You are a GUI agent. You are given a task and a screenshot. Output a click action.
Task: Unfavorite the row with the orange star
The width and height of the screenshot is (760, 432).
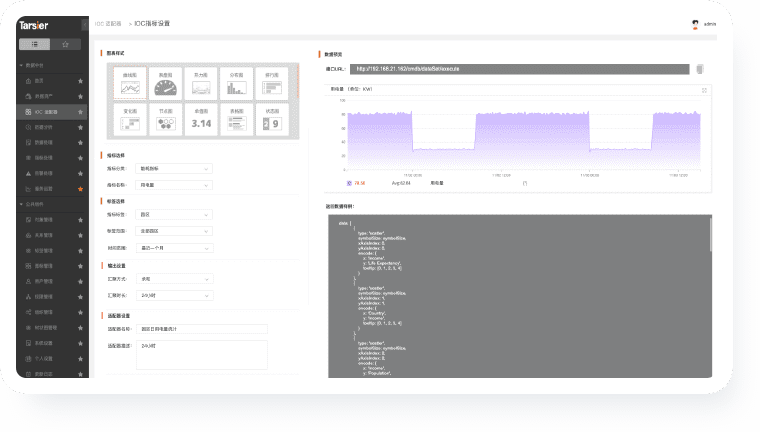coord(80,189)
